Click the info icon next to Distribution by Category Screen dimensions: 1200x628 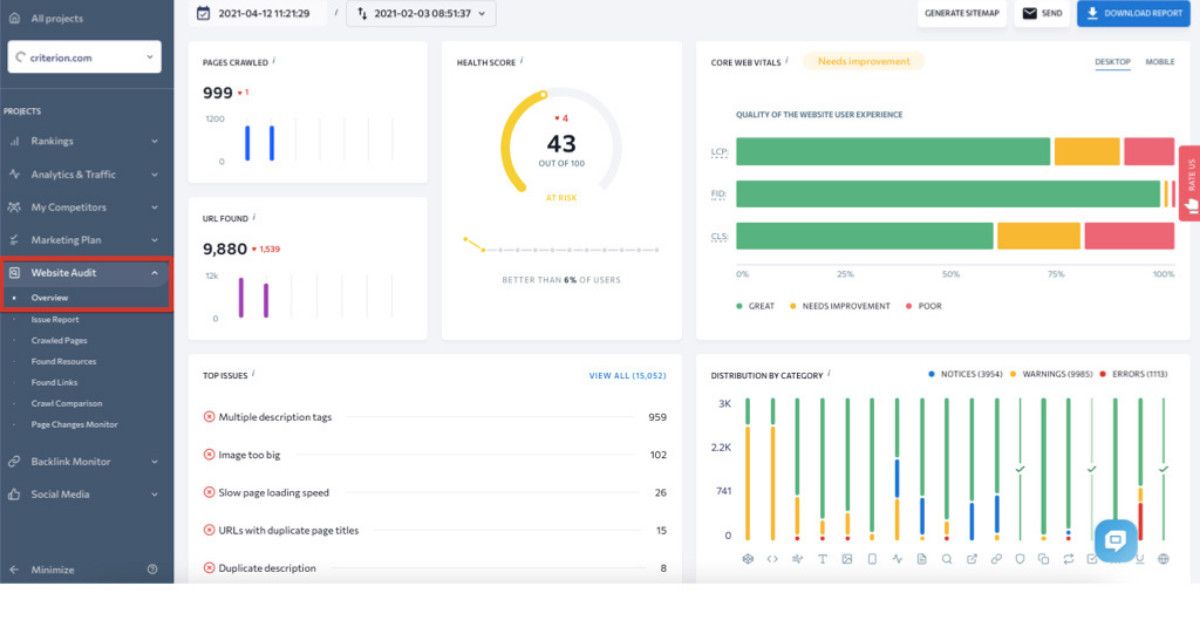tap(829, 374)
